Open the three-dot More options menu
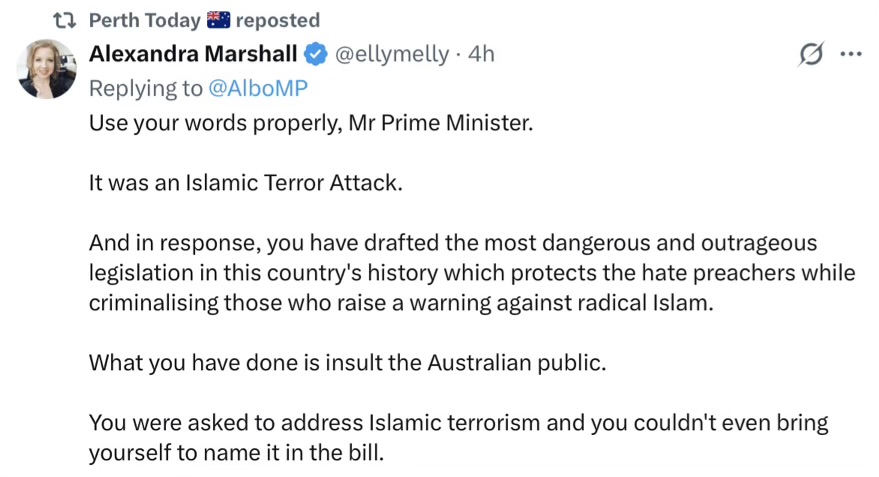 coord(851,55)
